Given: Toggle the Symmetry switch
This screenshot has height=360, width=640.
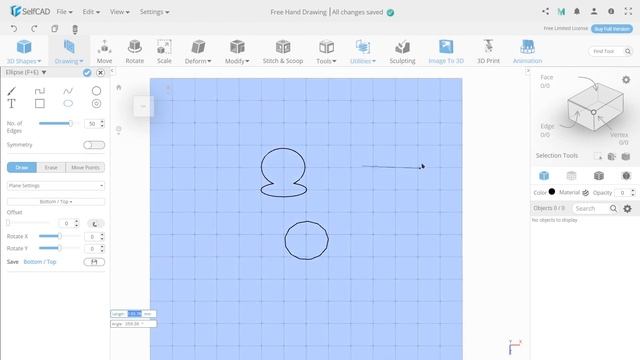Looking at the screenshot, I should (94, 145).
